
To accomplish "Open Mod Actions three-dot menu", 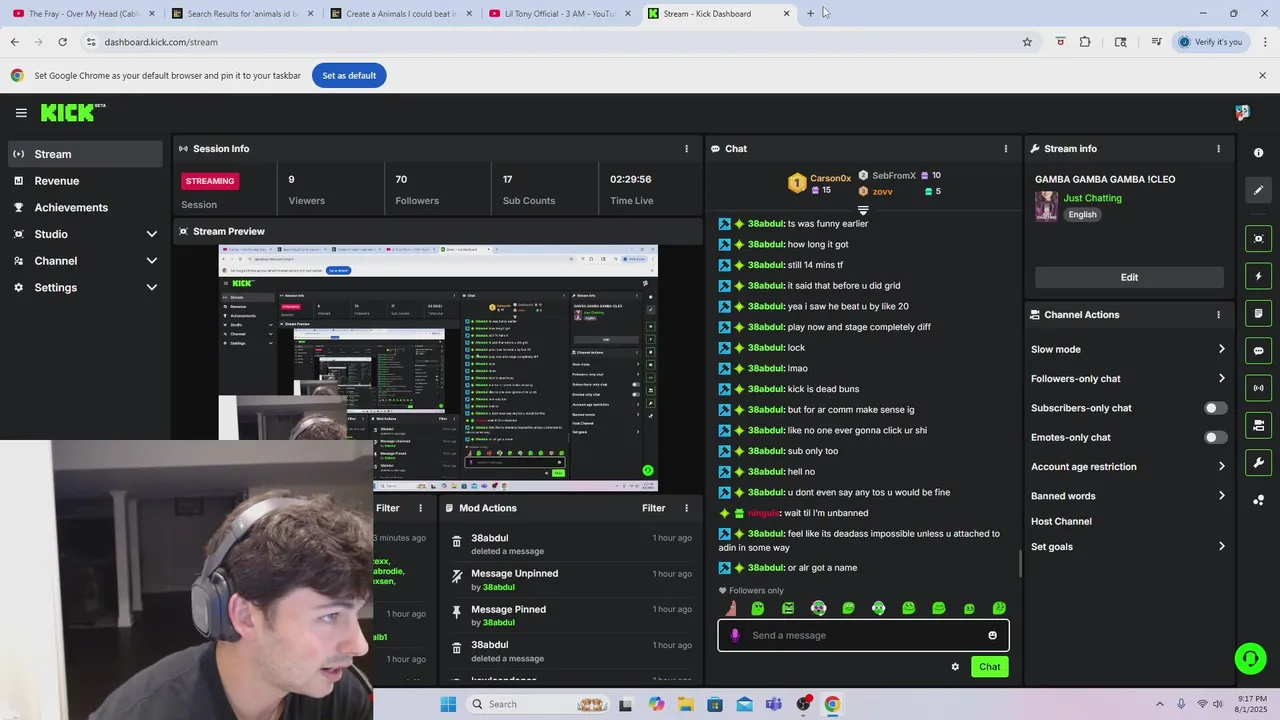I will coord(686,508).
